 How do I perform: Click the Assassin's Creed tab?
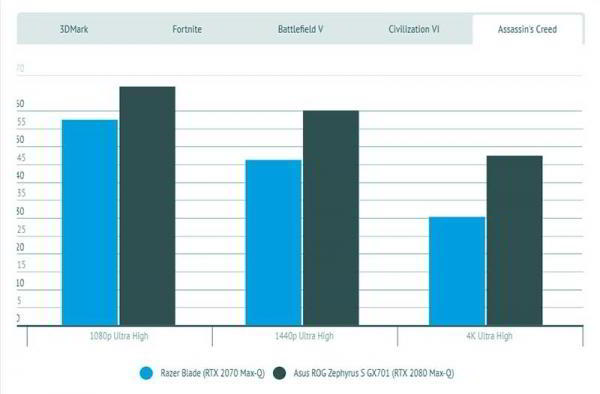coord(527,29)
